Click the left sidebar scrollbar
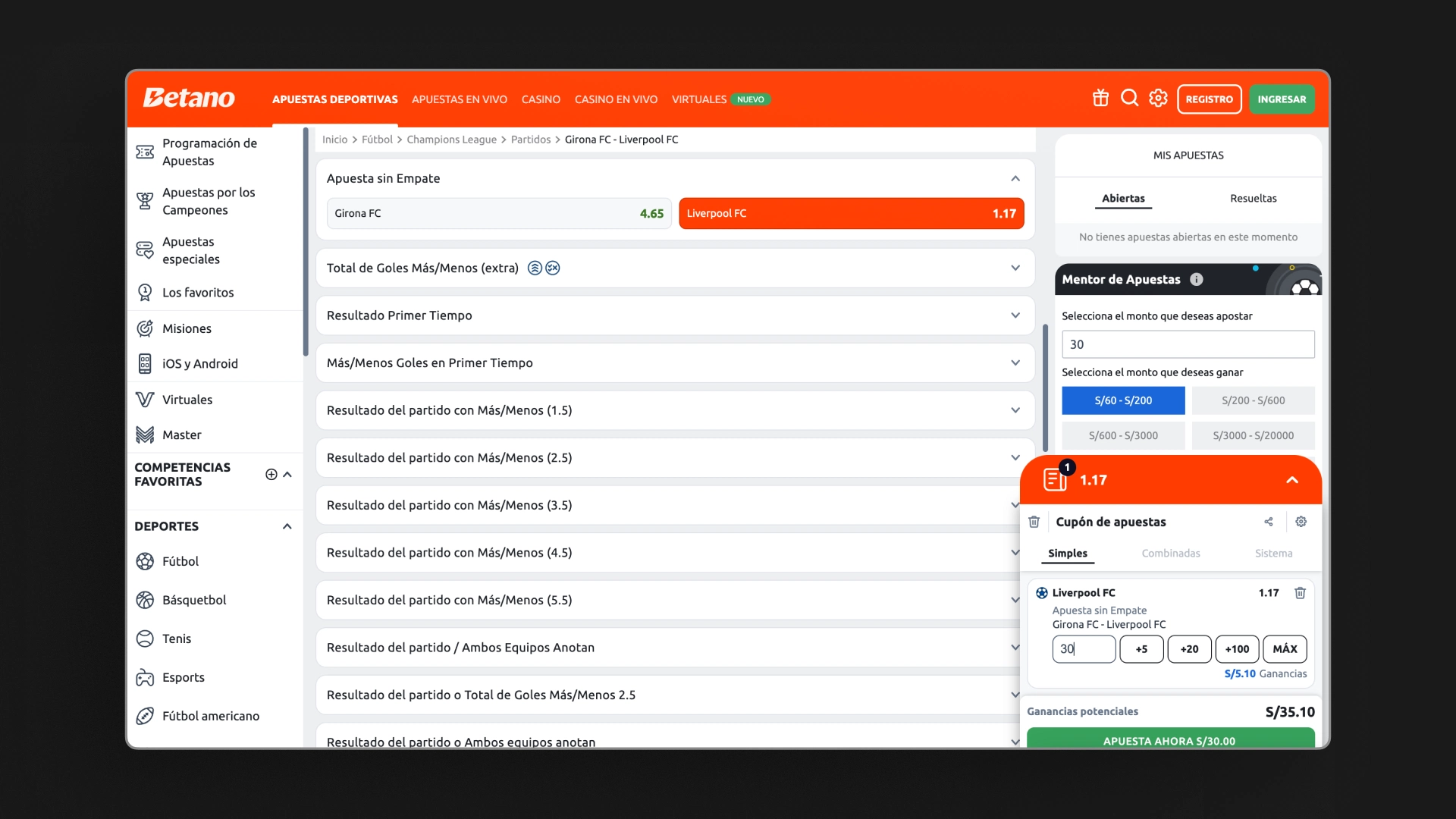 (x=306, y=243)
